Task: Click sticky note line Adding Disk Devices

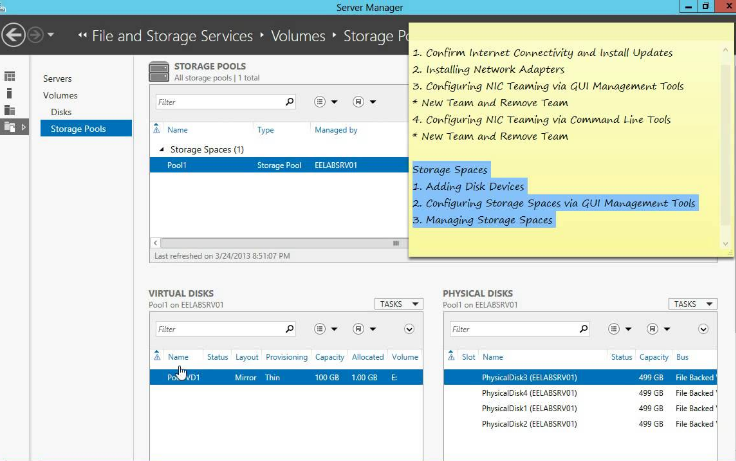Action: pyautogui.click(x=468, y=186)
